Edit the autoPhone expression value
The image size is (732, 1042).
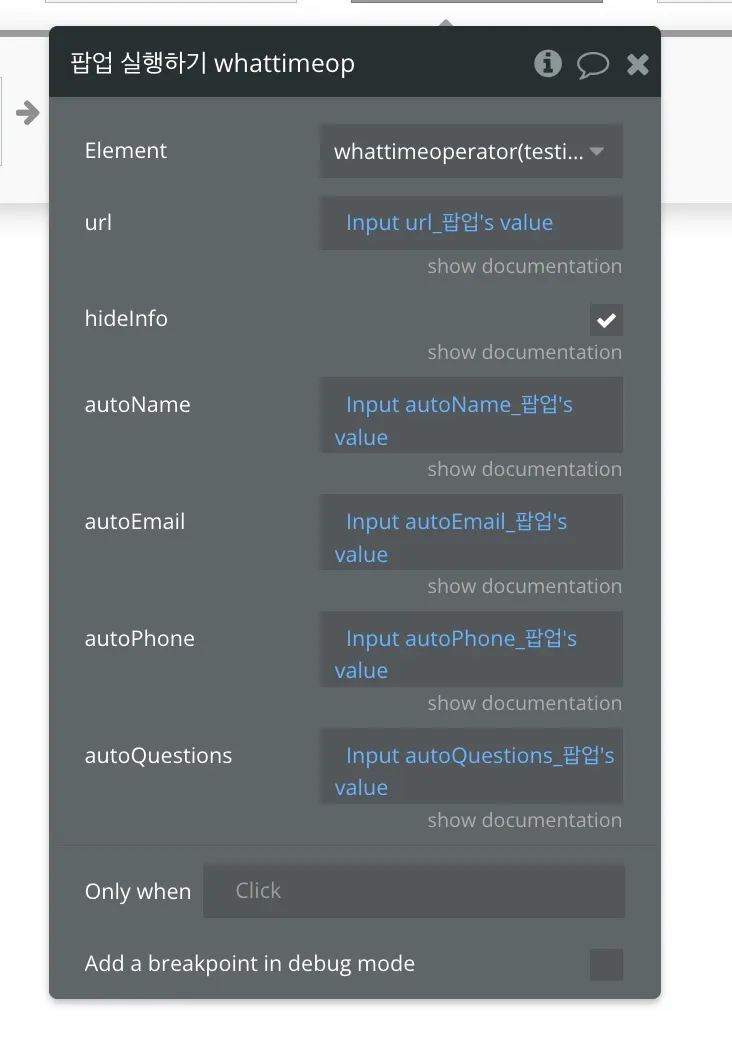(471, 654)
